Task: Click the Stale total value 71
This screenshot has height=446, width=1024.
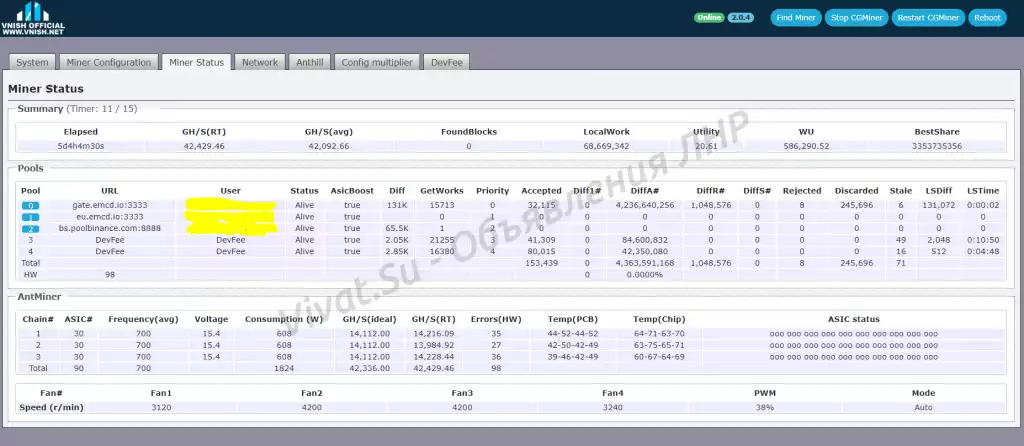Action: coord(900,263)
